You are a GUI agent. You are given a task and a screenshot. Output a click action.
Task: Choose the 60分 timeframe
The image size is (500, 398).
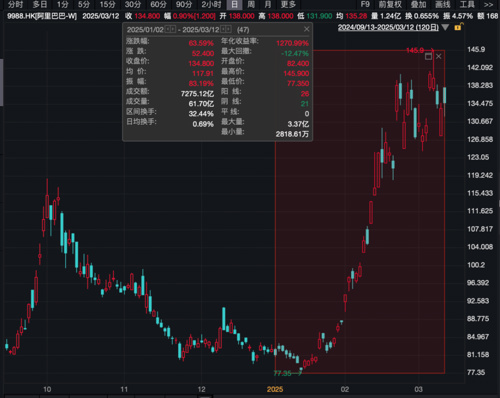[158, 4]
